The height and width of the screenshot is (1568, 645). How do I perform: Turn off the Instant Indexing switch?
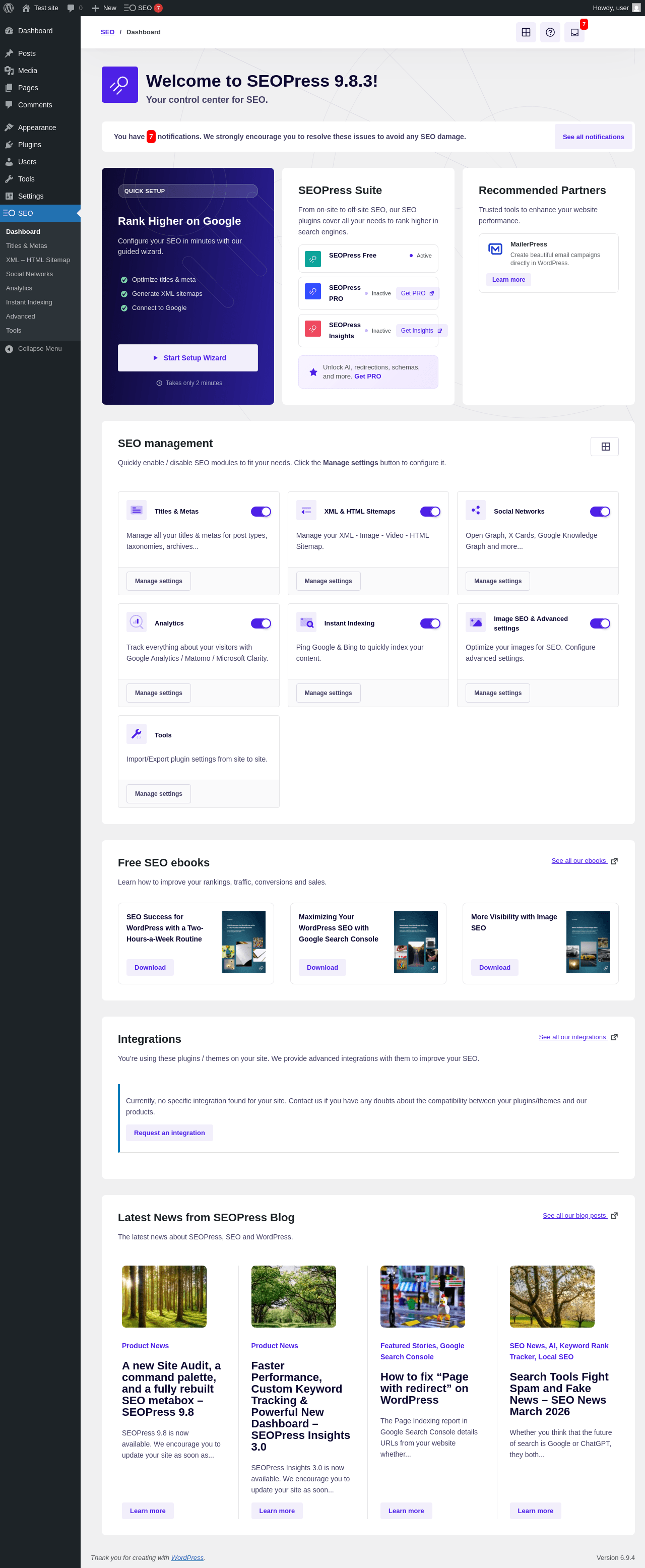[430, 623]
